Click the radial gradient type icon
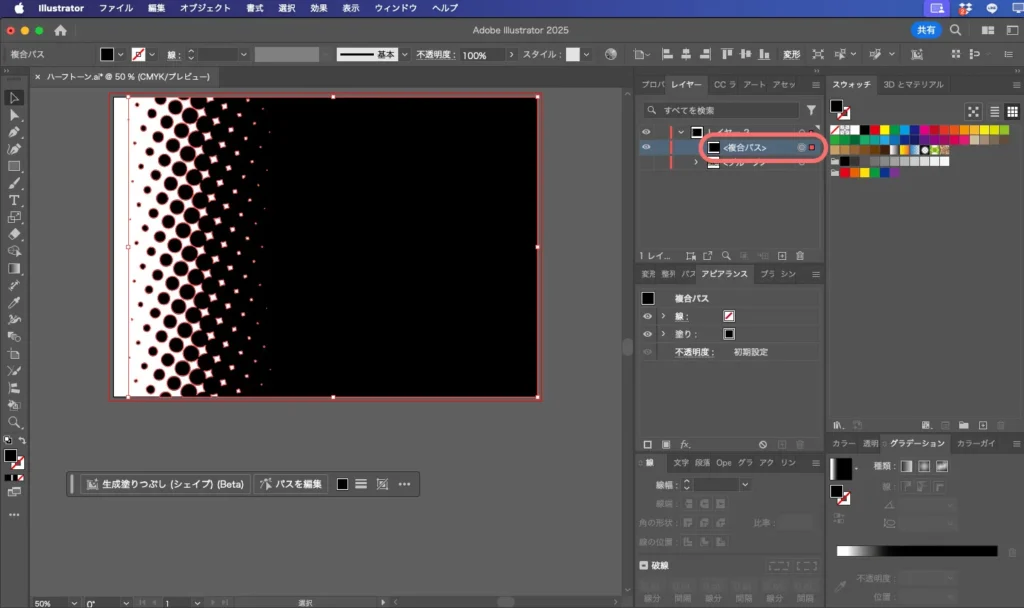1024x608 pixels. [924, 466]
